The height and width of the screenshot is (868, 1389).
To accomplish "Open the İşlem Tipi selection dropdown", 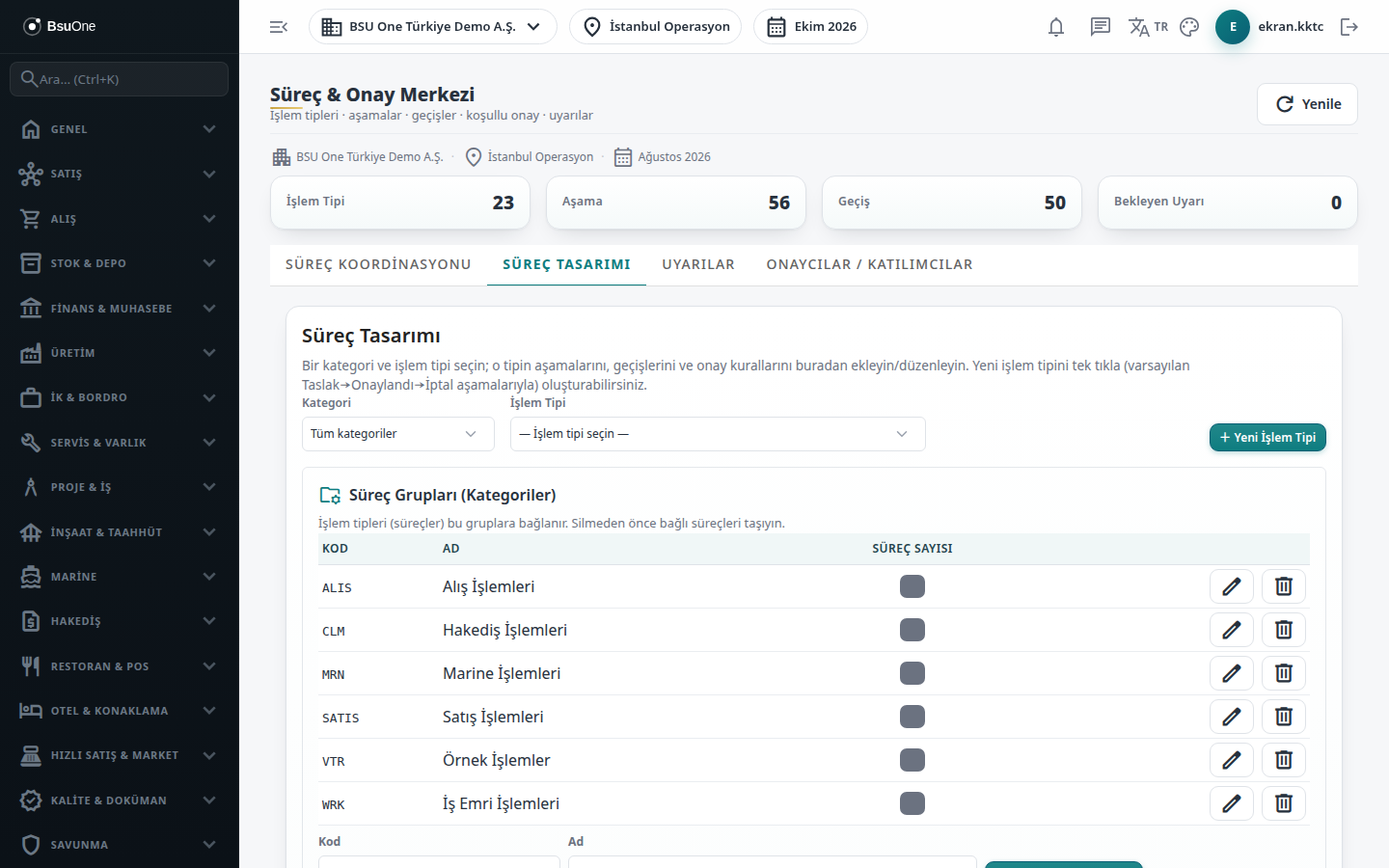I will coord(718,434).
